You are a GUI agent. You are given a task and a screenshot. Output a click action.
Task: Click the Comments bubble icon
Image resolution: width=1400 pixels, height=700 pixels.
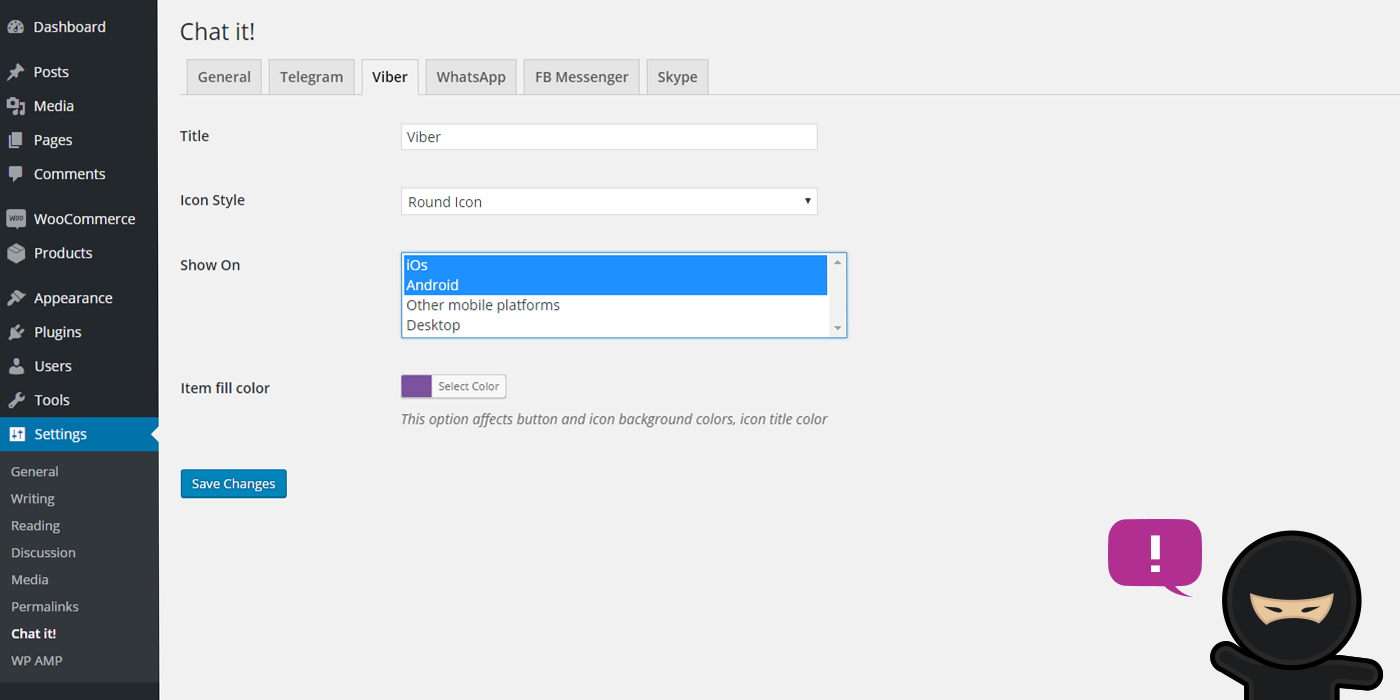[x=16, y=174]
